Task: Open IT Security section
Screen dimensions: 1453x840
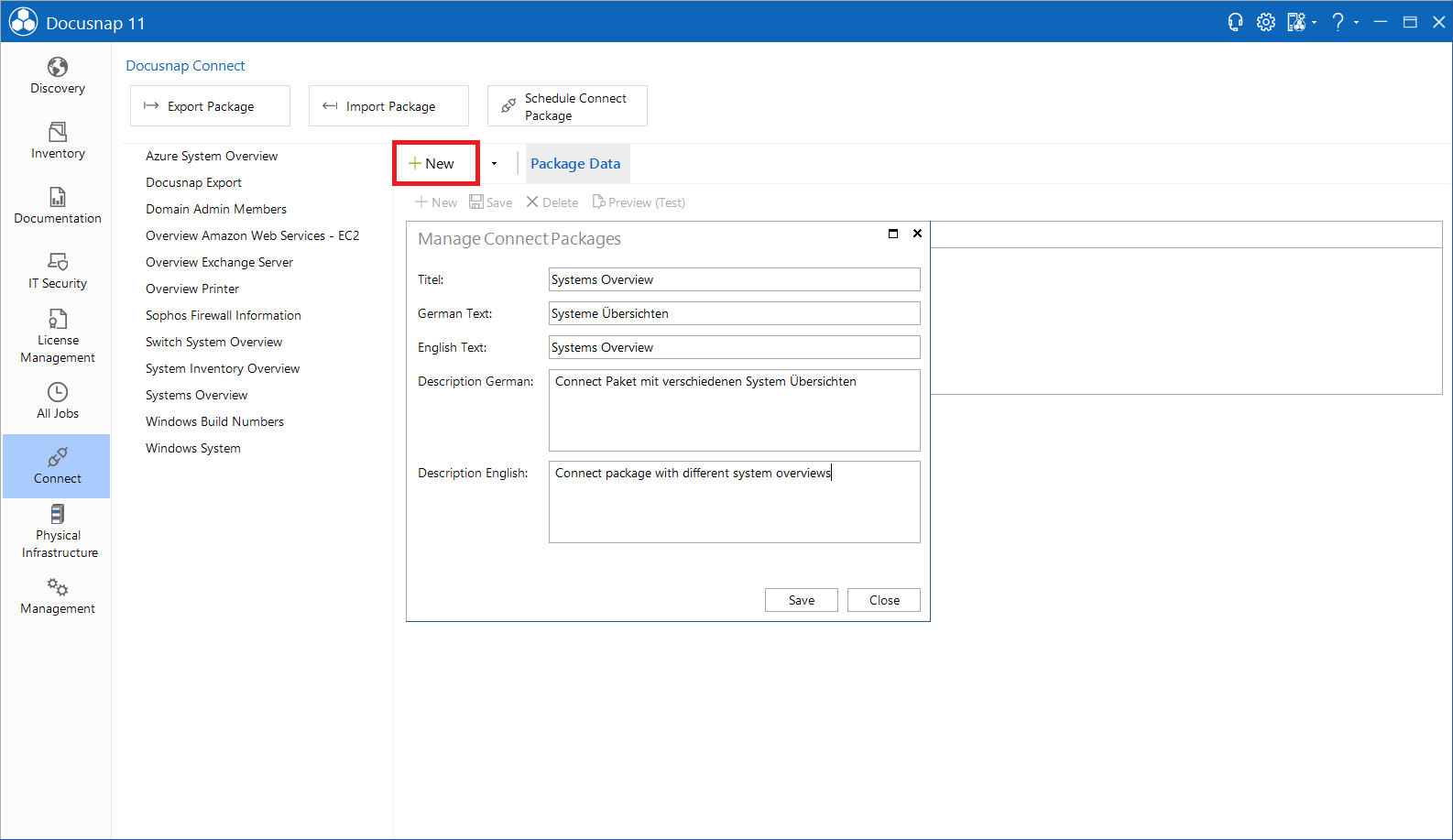Action: tap(57, 271)
